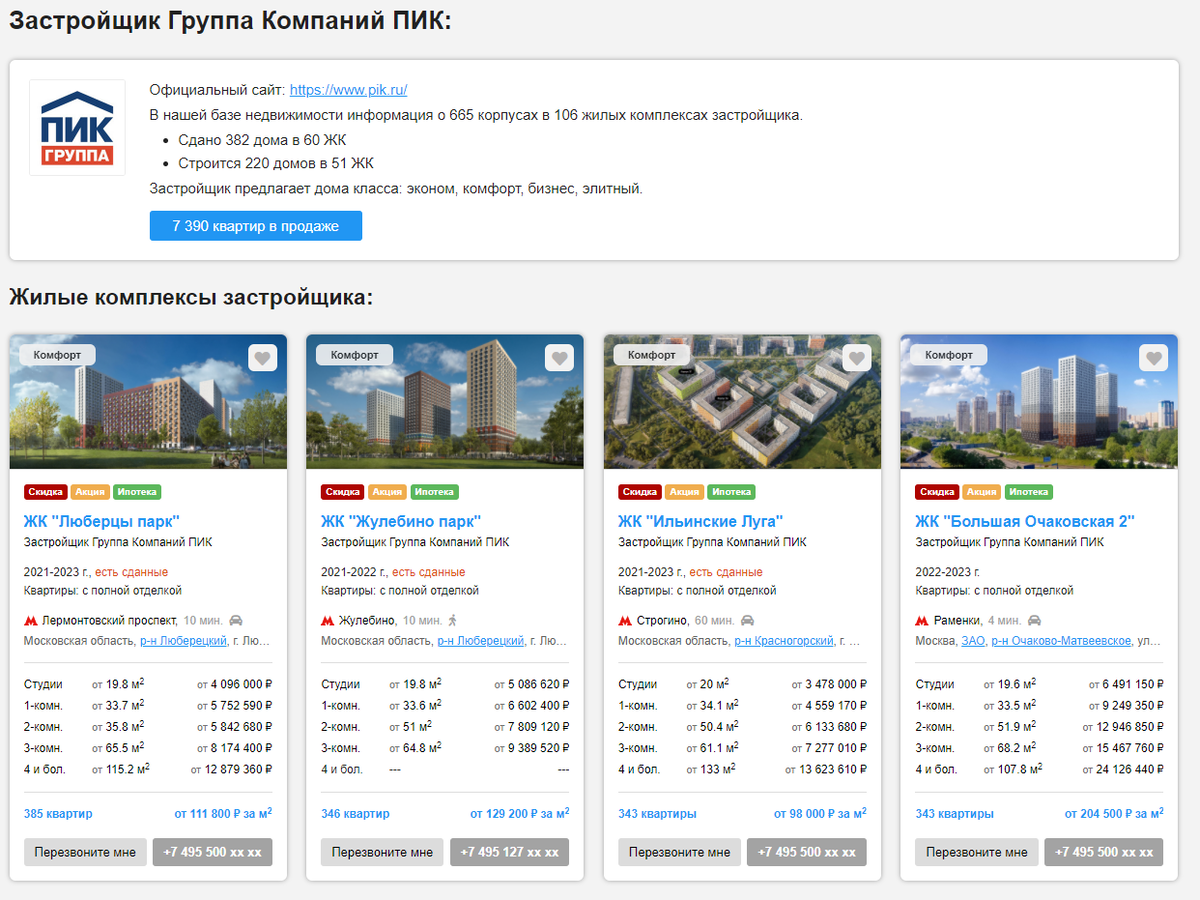Reveal phone number in Ильинские Луга card

coord(807,852)
